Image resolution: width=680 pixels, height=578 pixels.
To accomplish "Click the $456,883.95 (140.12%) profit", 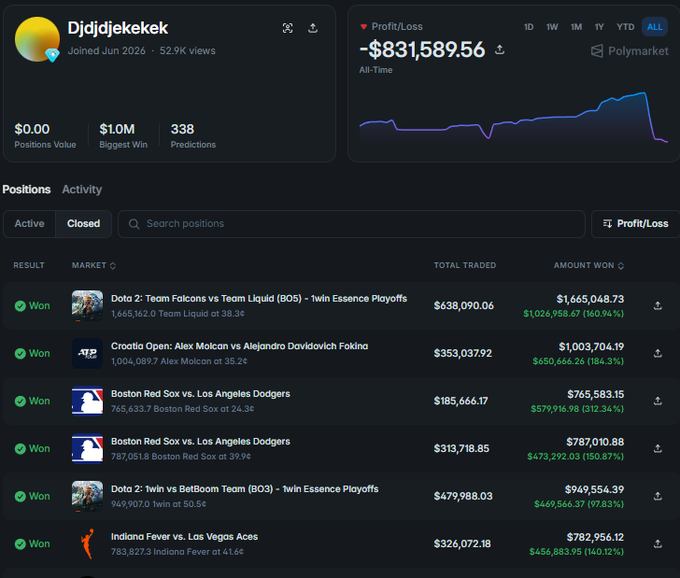I will (576, 552).
